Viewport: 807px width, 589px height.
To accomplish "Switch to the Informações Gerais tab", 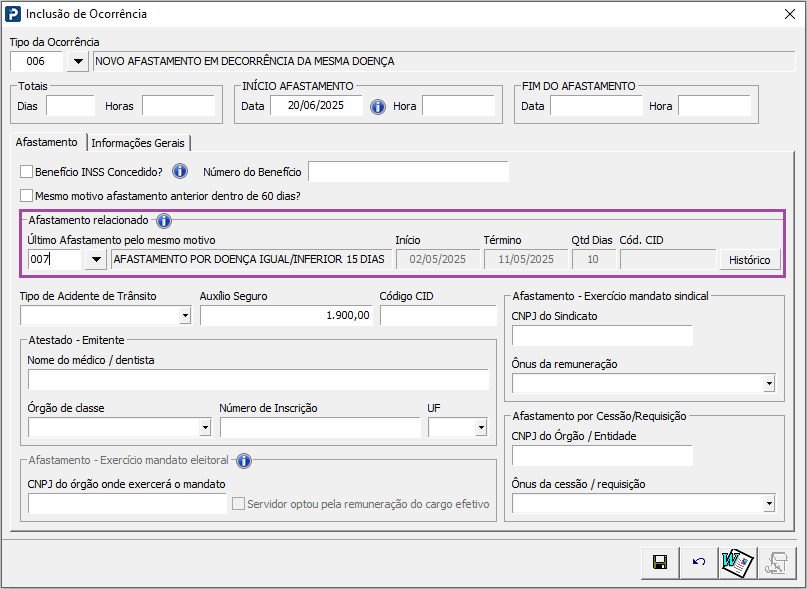I will coord(139,143).
